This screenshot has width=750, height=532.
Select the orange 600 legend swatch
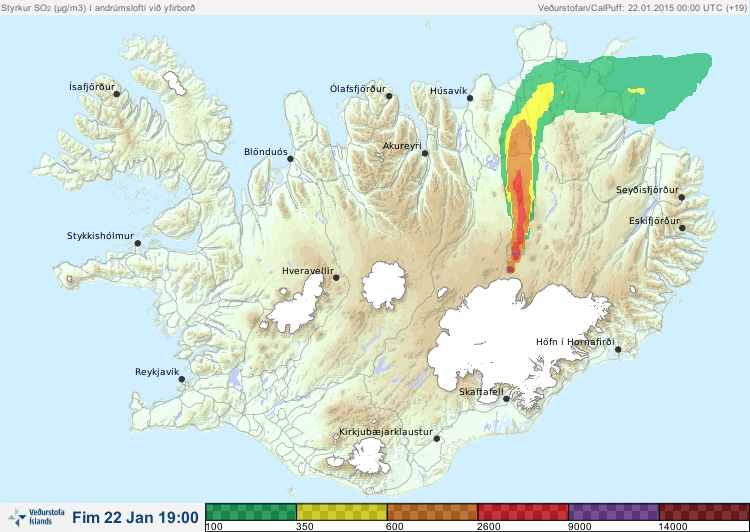coord(432,512)
